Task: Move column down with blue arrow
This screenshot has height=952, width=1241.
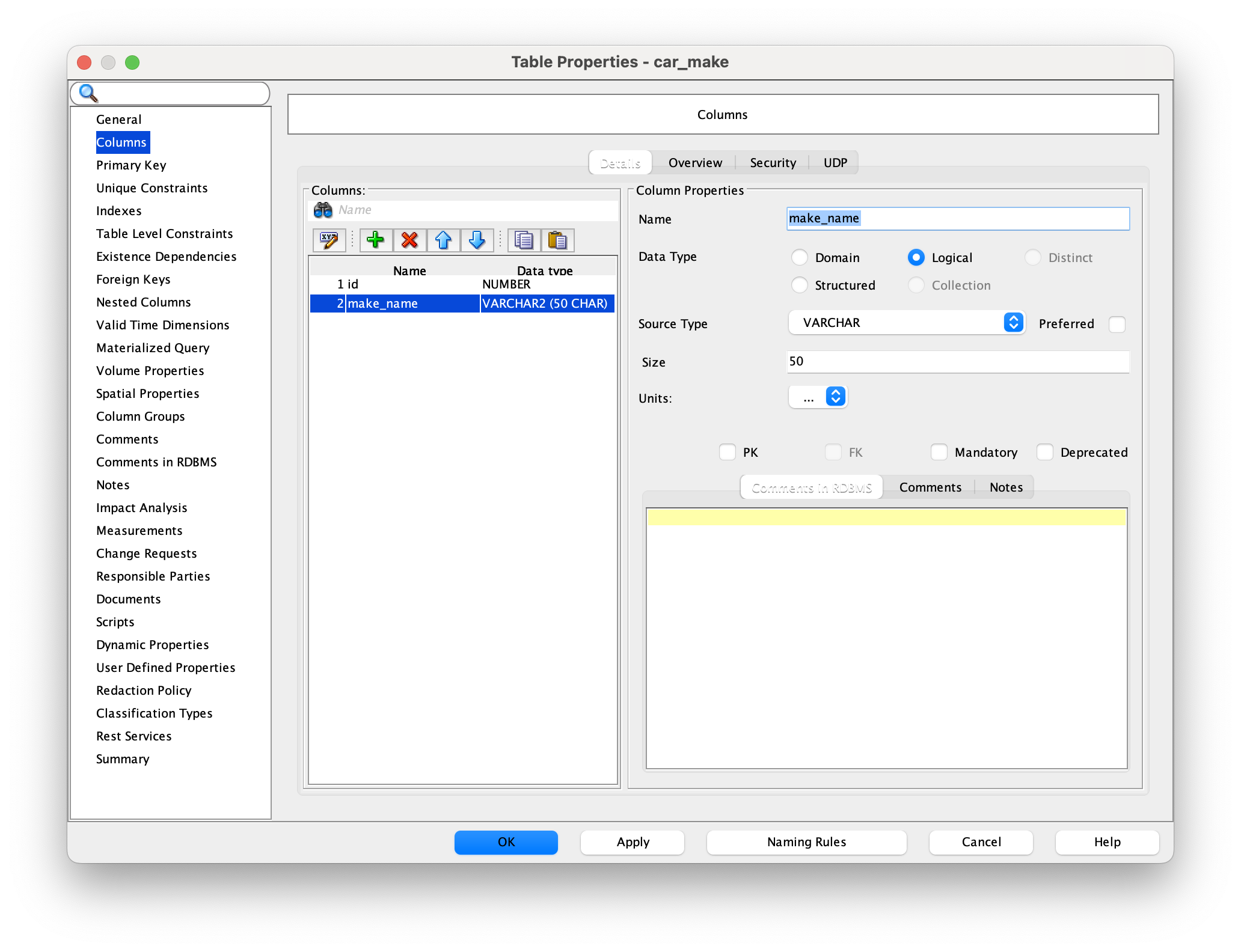Action: coord(477,240)
